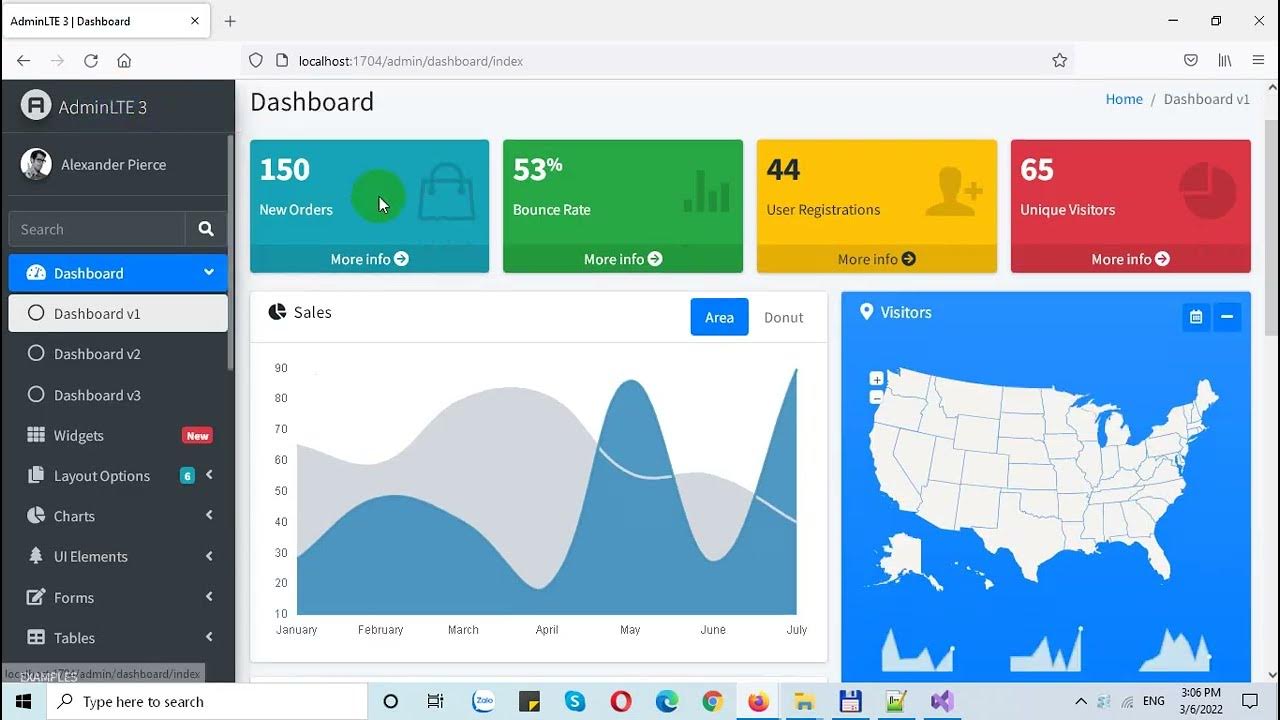Click the add-user icon on User Registrations
This screenshot has width=1280, height=720.
coord(954,191)
